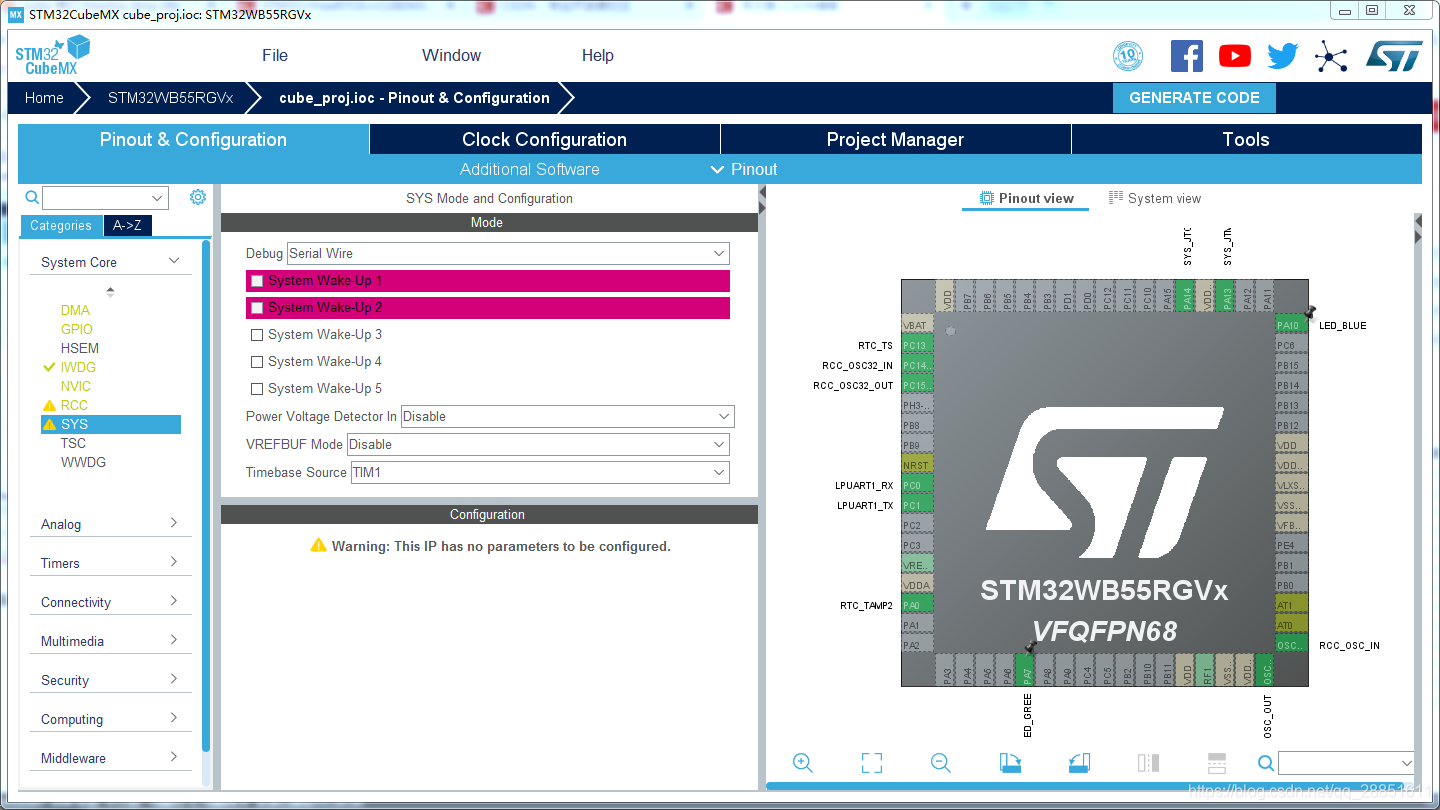Click green PA0 RTC_TAMP2 pin
The width and height of the screenshot is (1440, 810).
point(917,605)
